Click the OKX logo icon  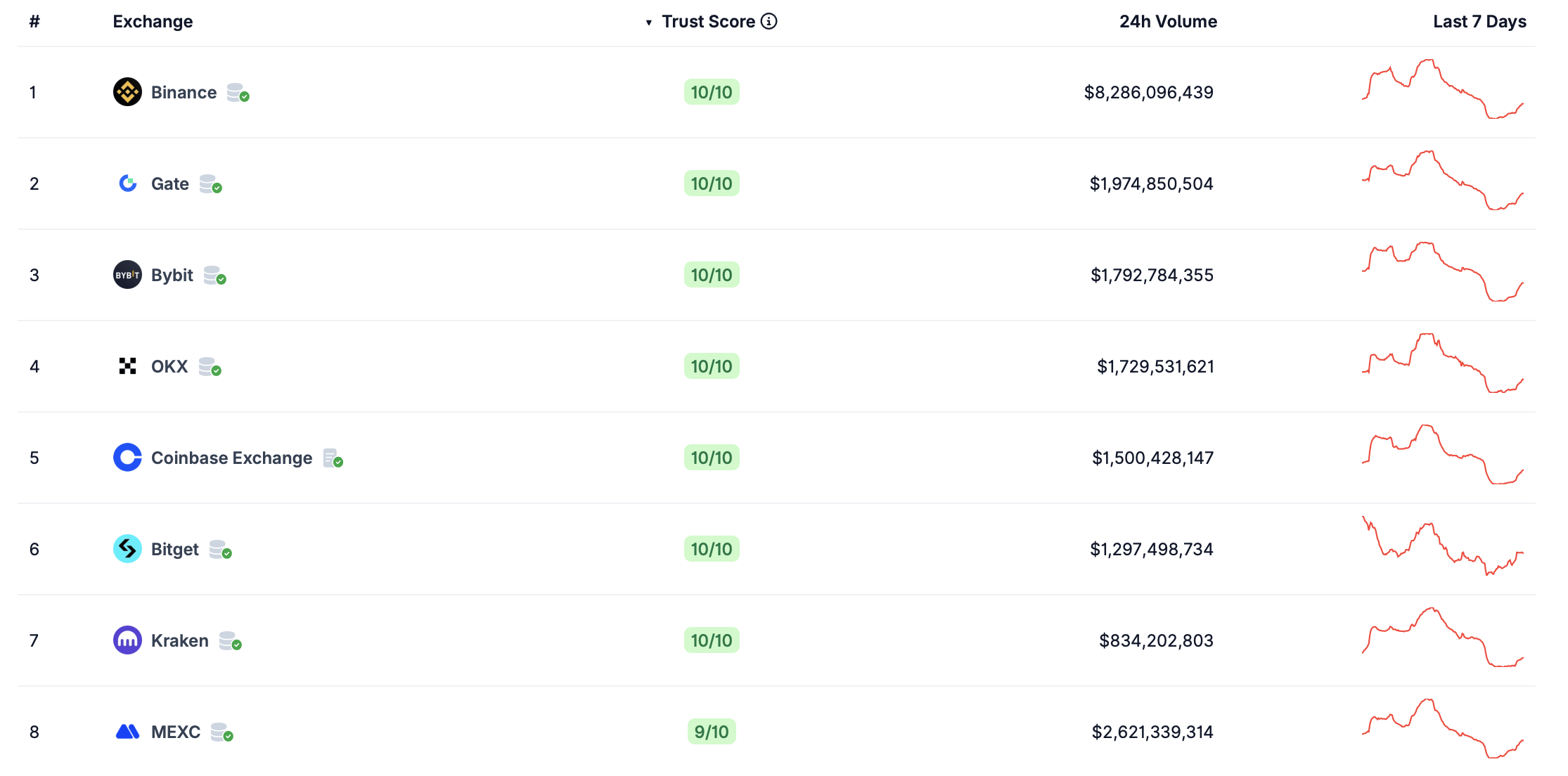click(127, 366)
